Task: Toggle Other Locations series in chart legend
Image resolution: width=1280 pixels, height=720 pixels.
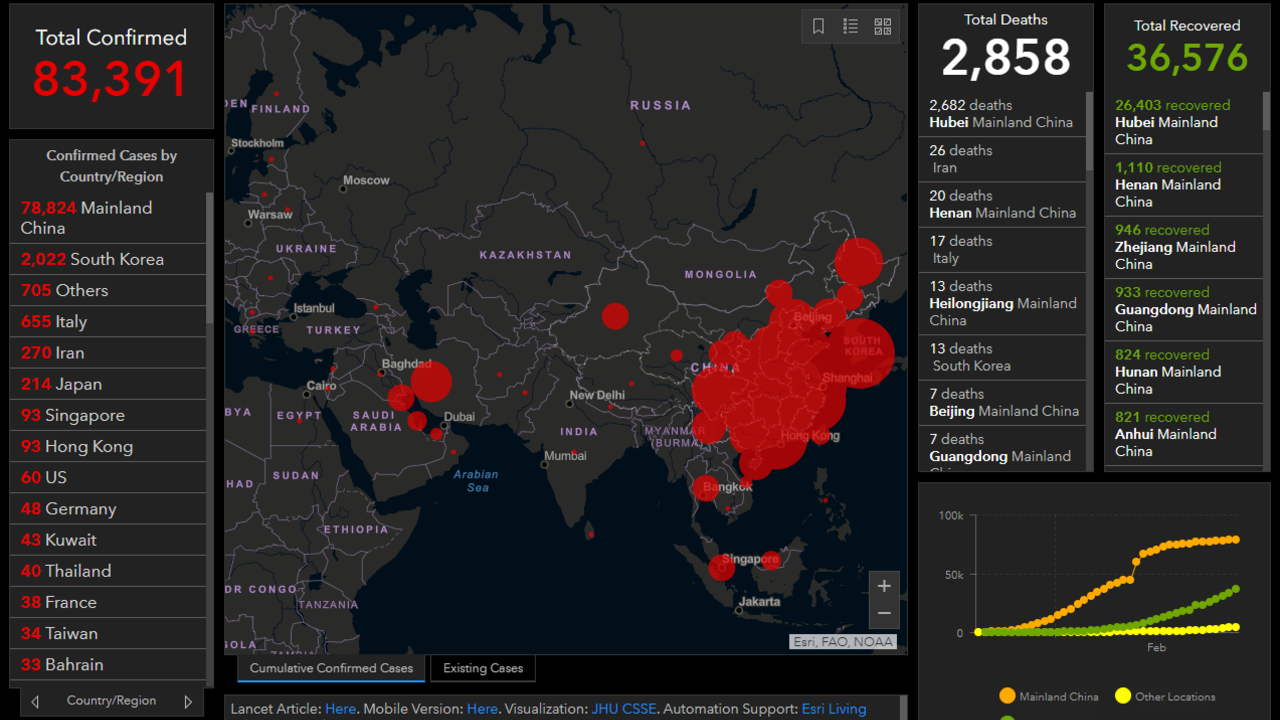Action: (x=1165, y=696)
